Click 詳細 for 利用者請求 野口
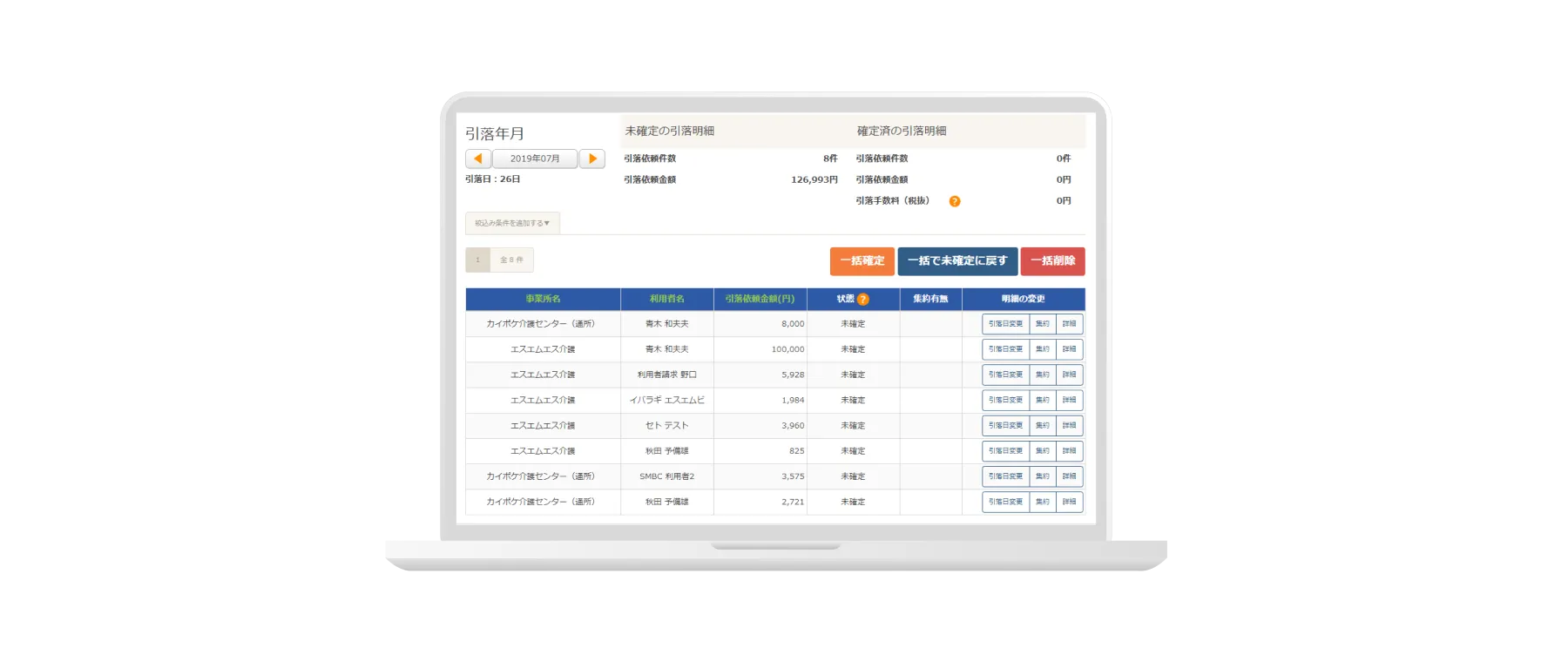1568x648 pixels. point(1069,375)
